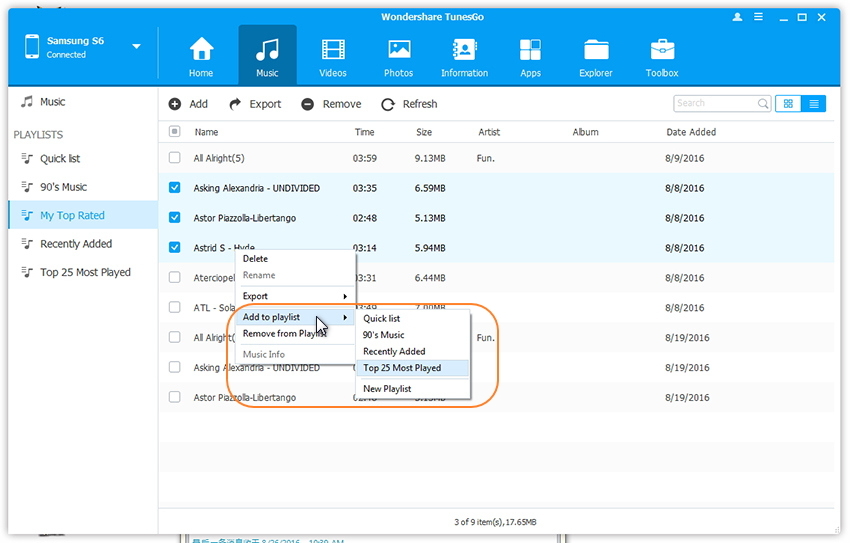Sort by the Size column header
The height and width of the screenshot is (543, 850).
tap(424, 132)
